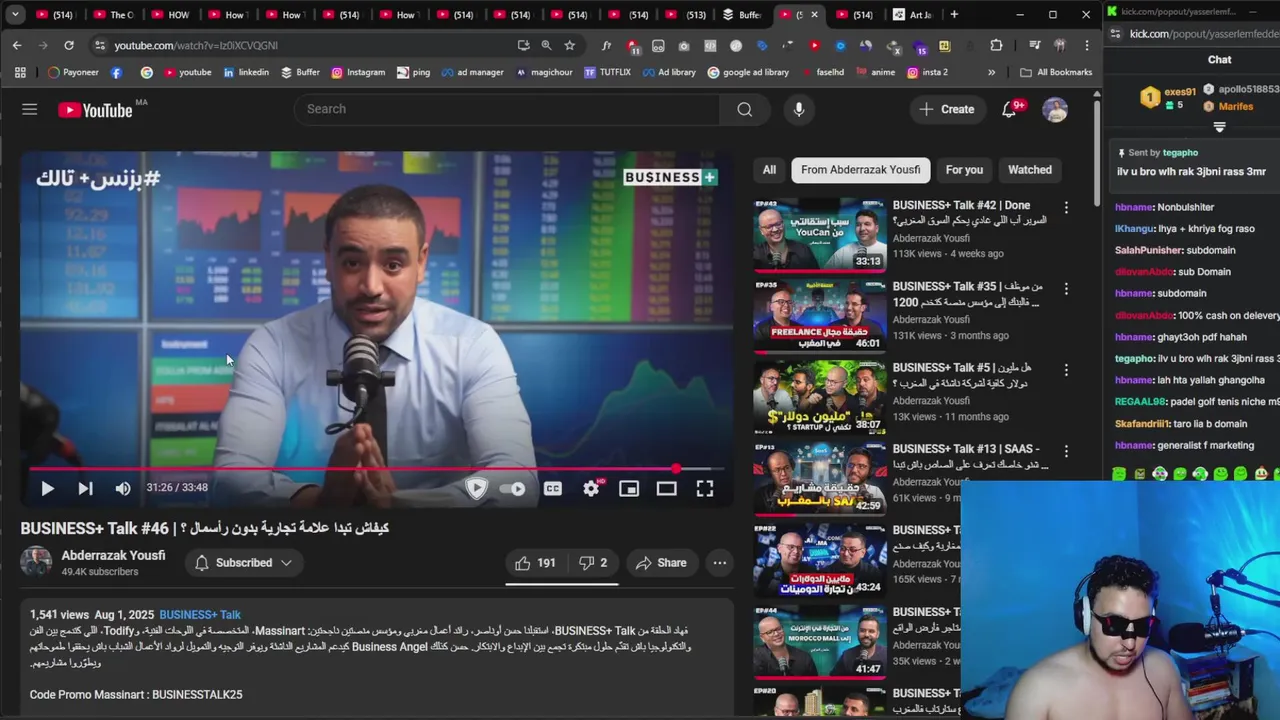Open a new browser tab
This screenshot has width=1280, height=720.
click(954, 14)
